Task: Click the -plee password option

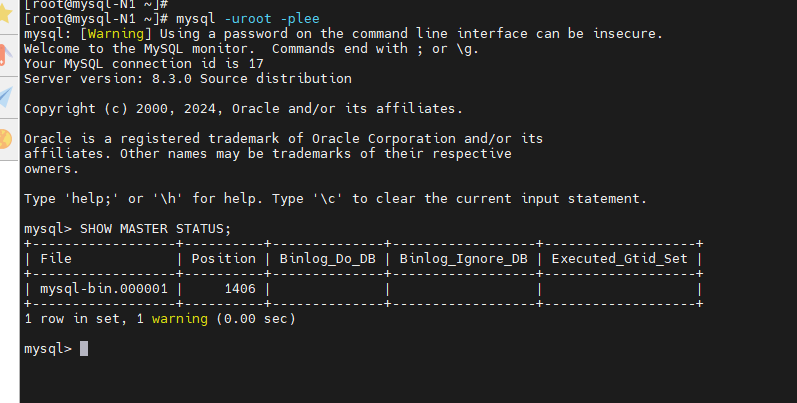Action: pyautogui.click(x=300, y=19)
